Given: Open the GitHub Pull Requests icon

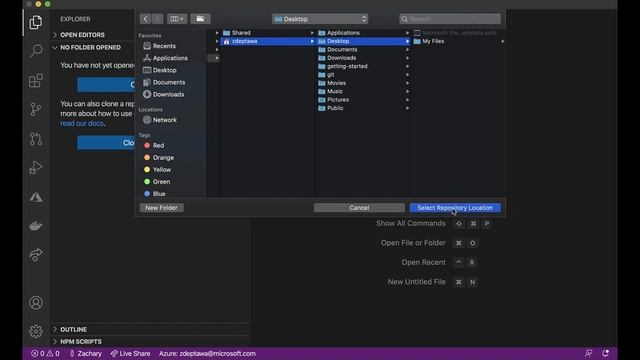Looking at the screenshot, I should (x=36, y=139).
